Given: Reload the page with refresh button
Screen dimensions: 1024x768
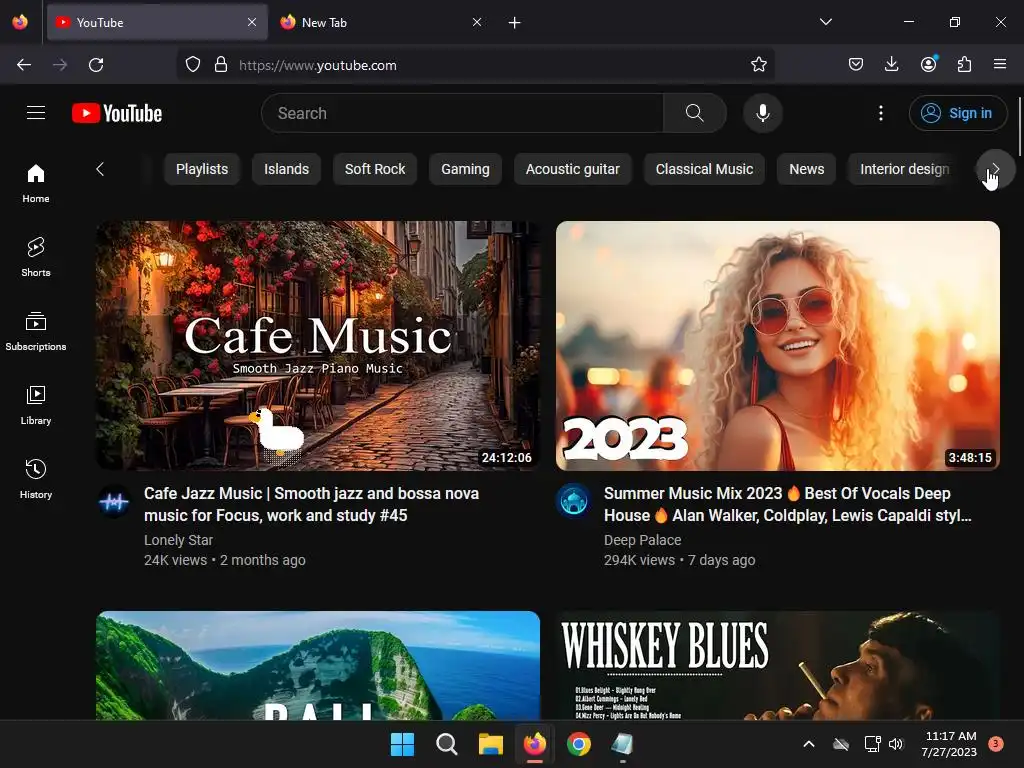Looking at the screenshot, I should [96, 65].
